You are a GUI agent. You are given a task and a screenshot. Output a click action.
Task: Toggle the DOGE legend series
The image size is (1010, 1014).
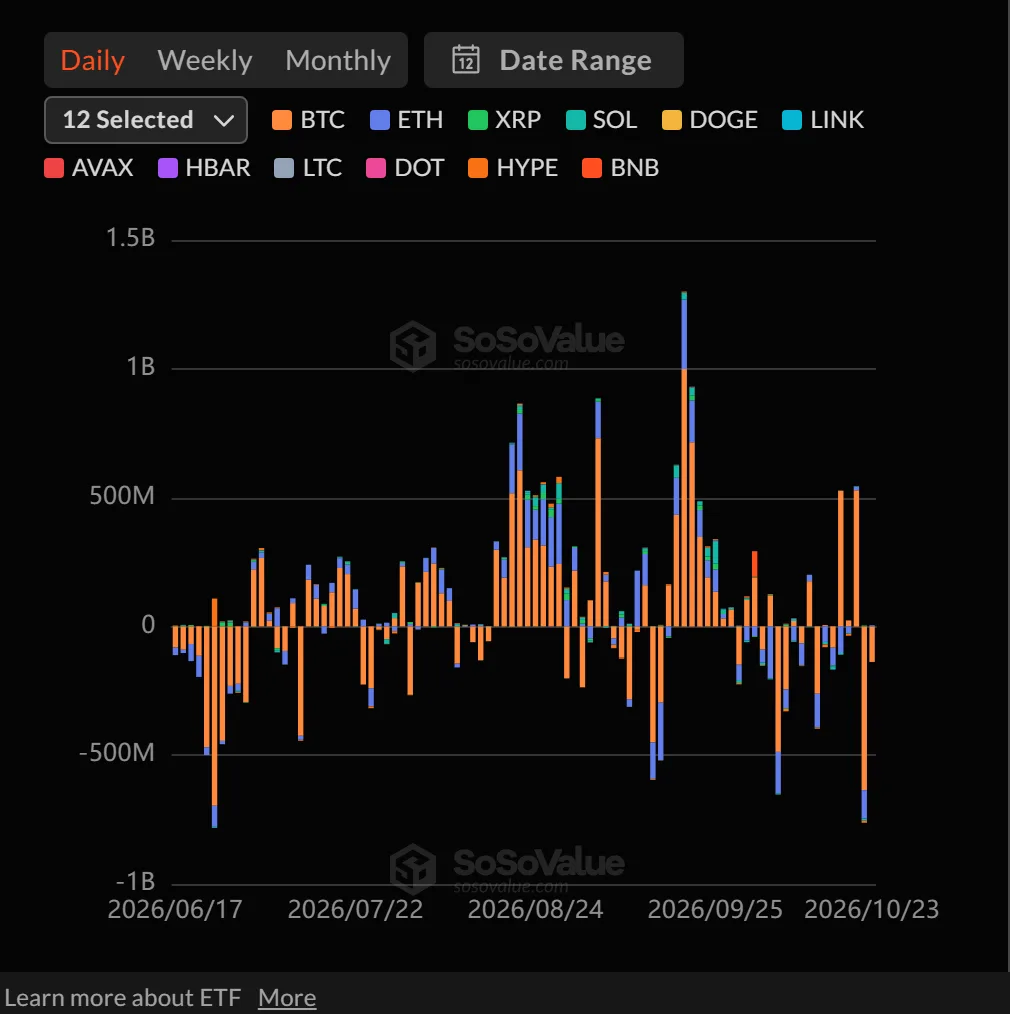709,120
